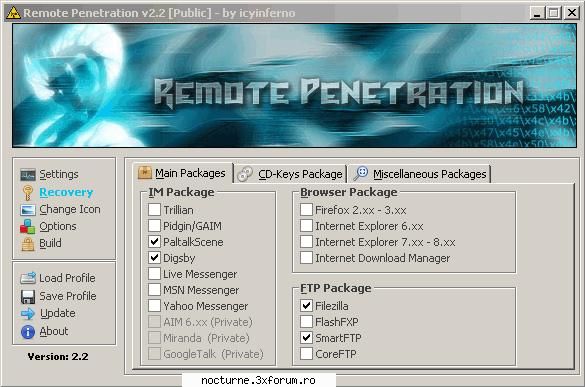The image size is (585, 387).
Task: Click Load Profile label
Action: [x=67, y=278]
